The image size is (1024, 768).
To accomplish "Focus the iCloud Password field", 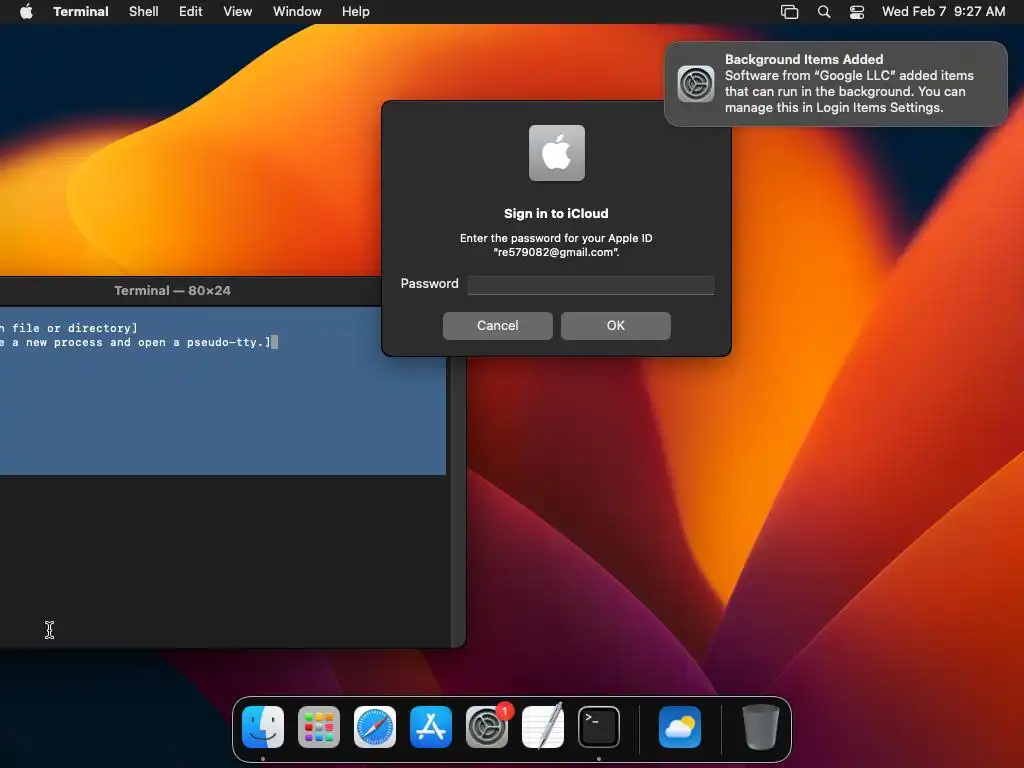I will click(591, 285).
